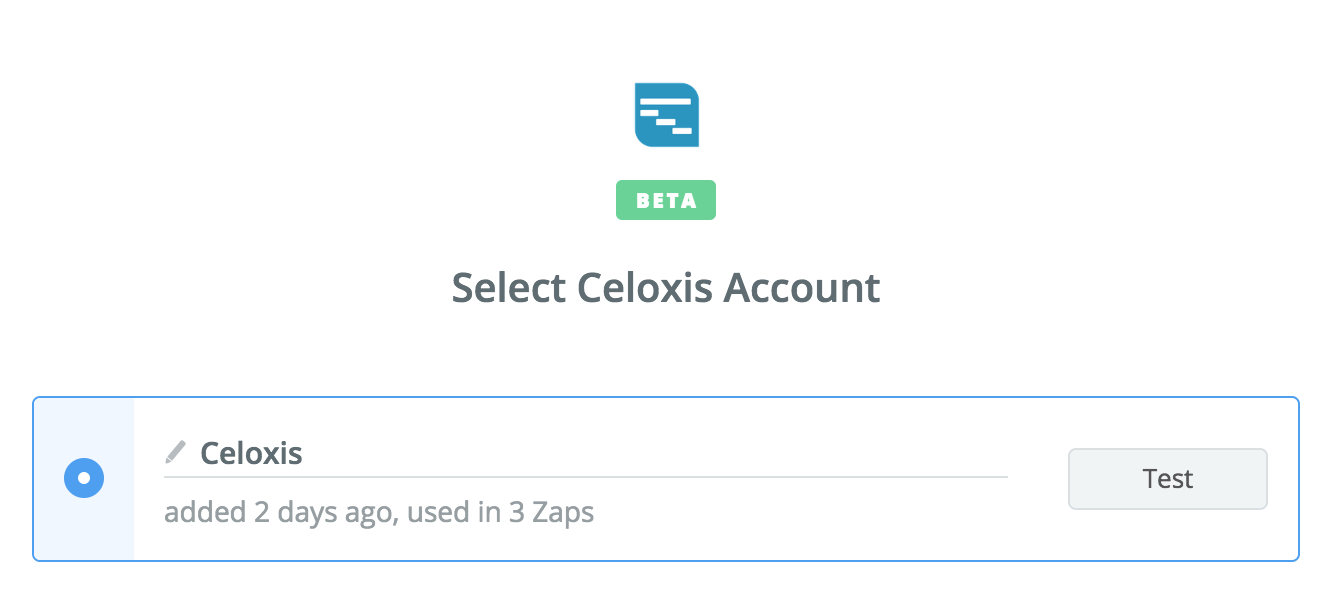Click the word "Account" in the heading
1334x612 pixels.
tap(802, 288)
